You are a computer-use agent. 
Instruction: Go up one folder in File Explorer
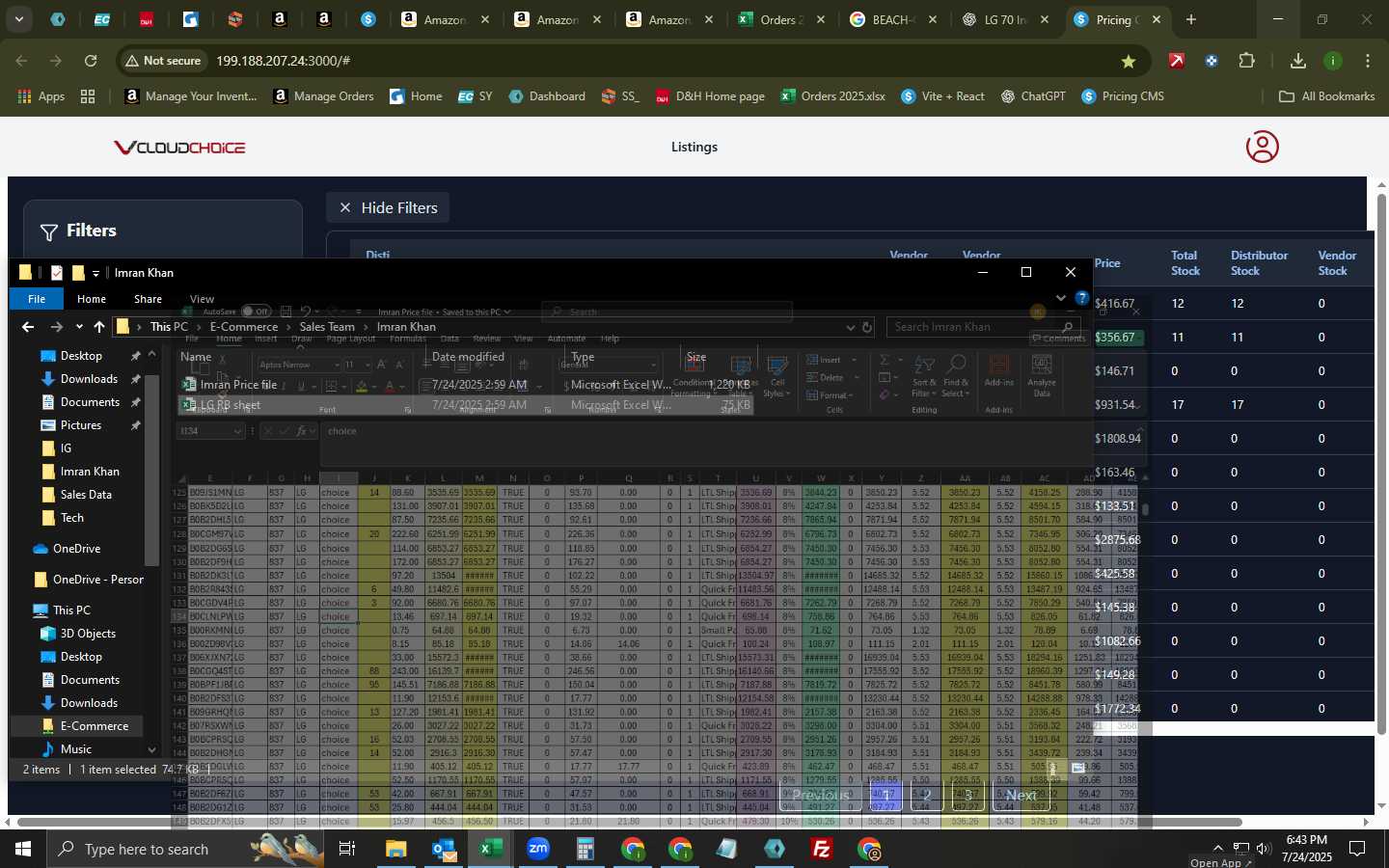(x=98, y=327)
